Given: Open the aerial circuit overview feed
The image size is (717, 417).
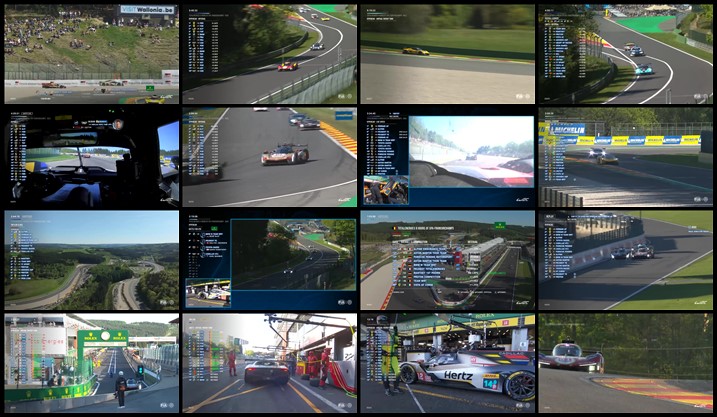Looking at the screenshot, I should (91, 260).
